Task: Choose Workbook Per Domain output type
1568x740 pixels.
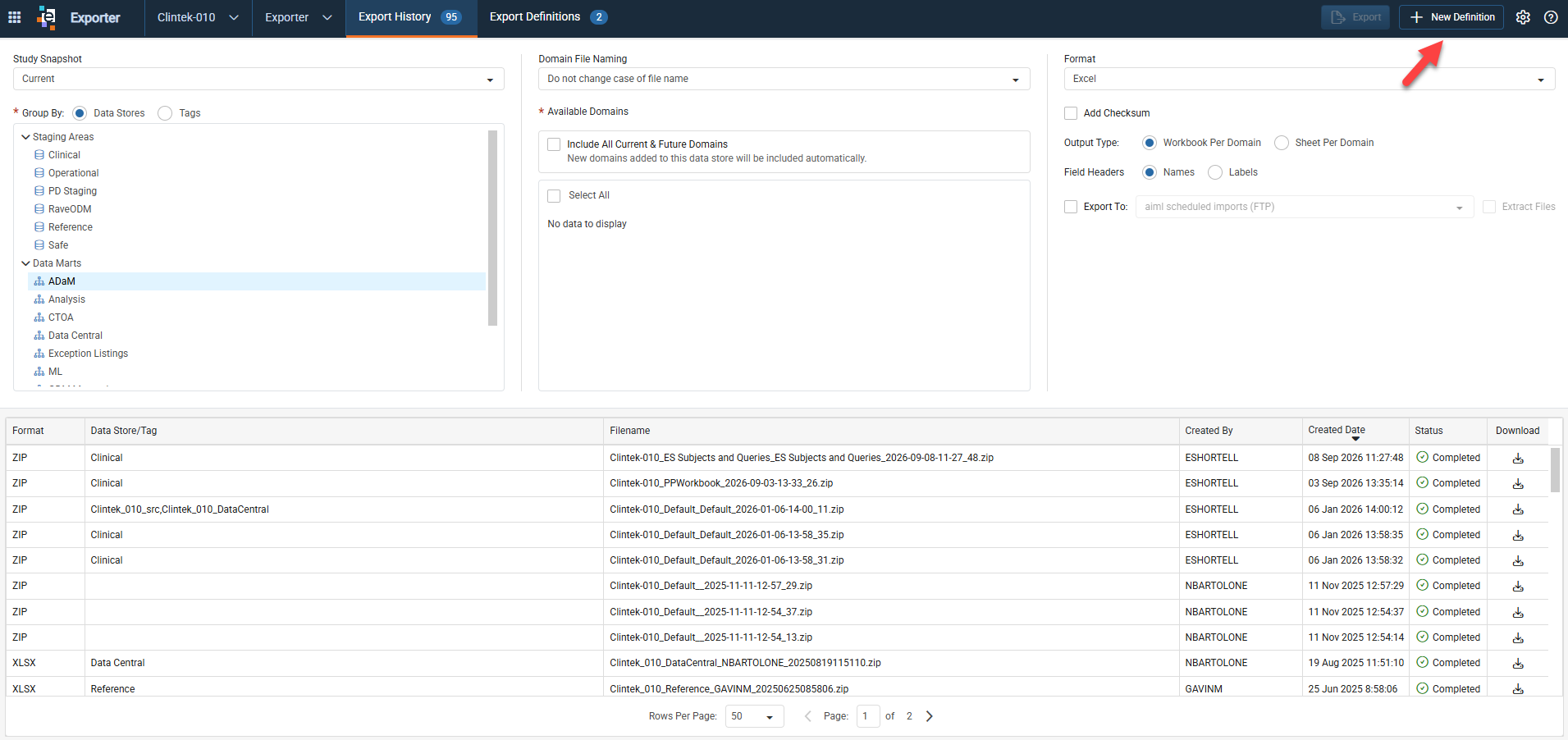Action: (x=1150, y=143)
